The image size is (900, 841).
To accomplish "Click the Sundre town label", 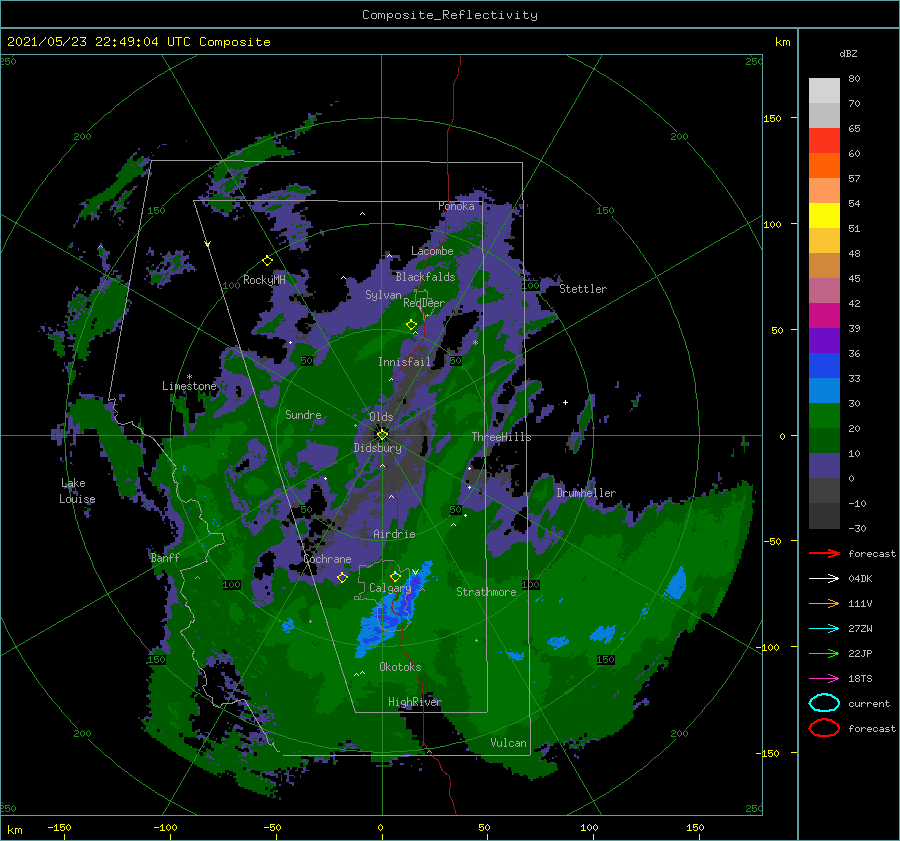I will pyautogui.click(x=303, y=414).
